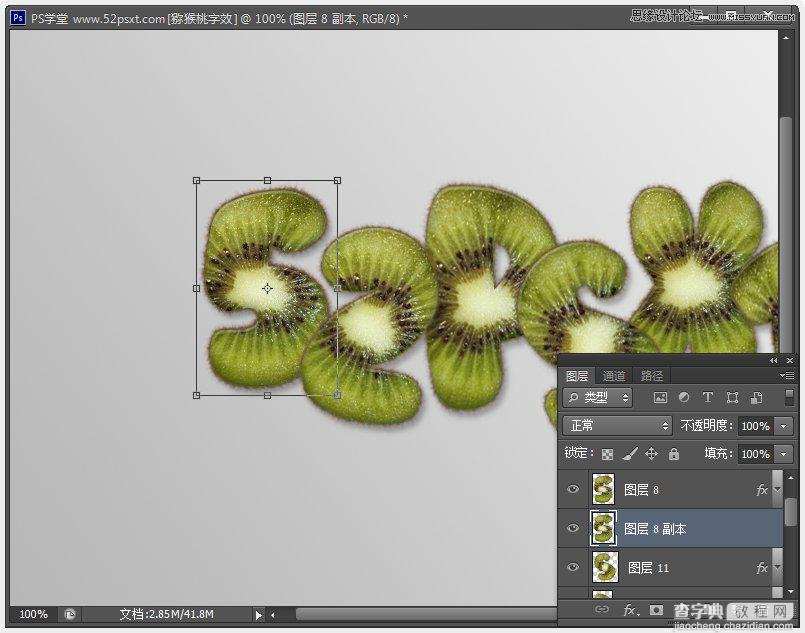The height and width of the screenshot is (633, 805).
Task: Expand effects list of 图层 11
Action: (777, 567)
